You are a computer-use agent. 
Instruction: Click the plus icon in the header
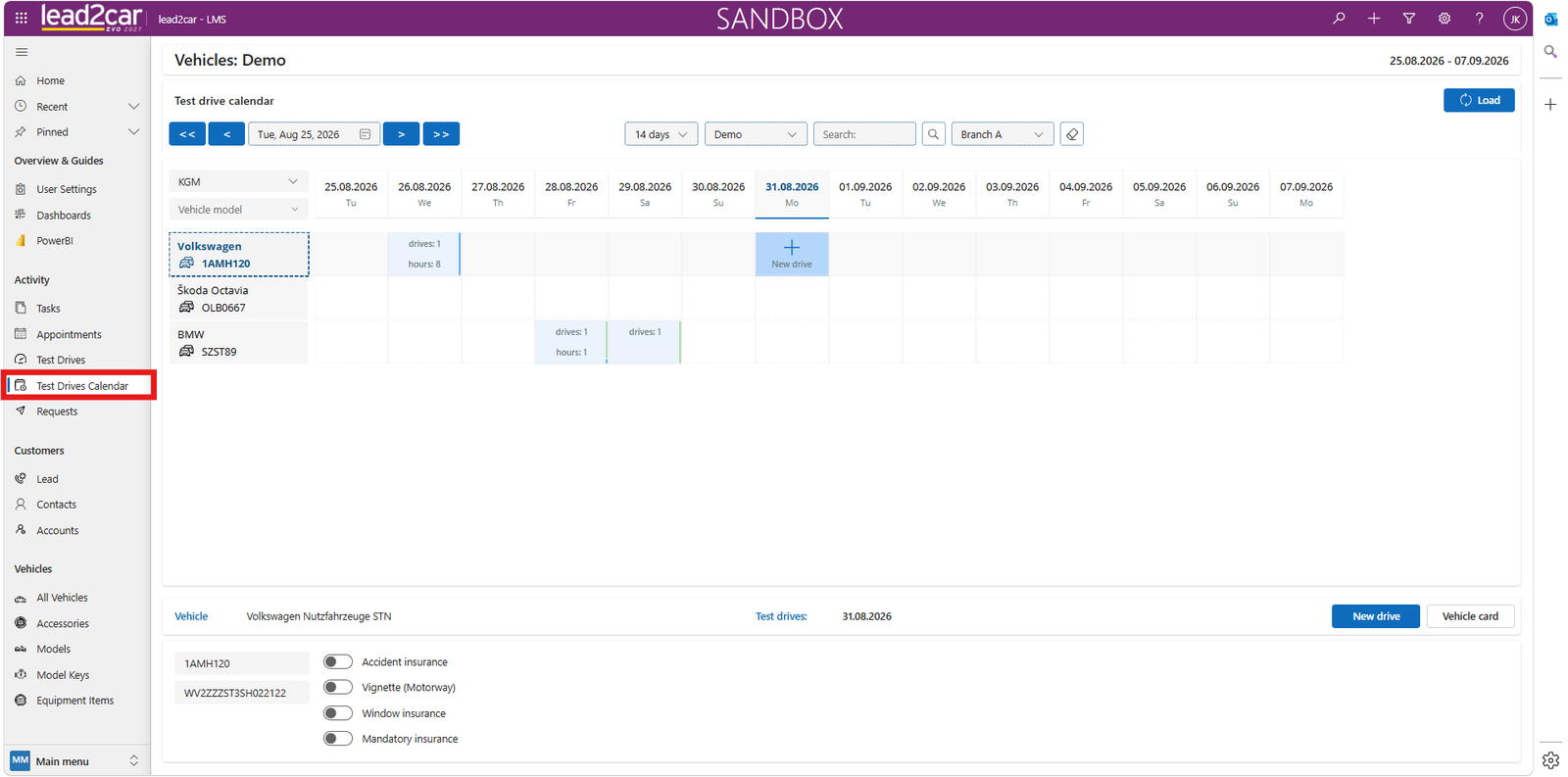coord(1374,18)
